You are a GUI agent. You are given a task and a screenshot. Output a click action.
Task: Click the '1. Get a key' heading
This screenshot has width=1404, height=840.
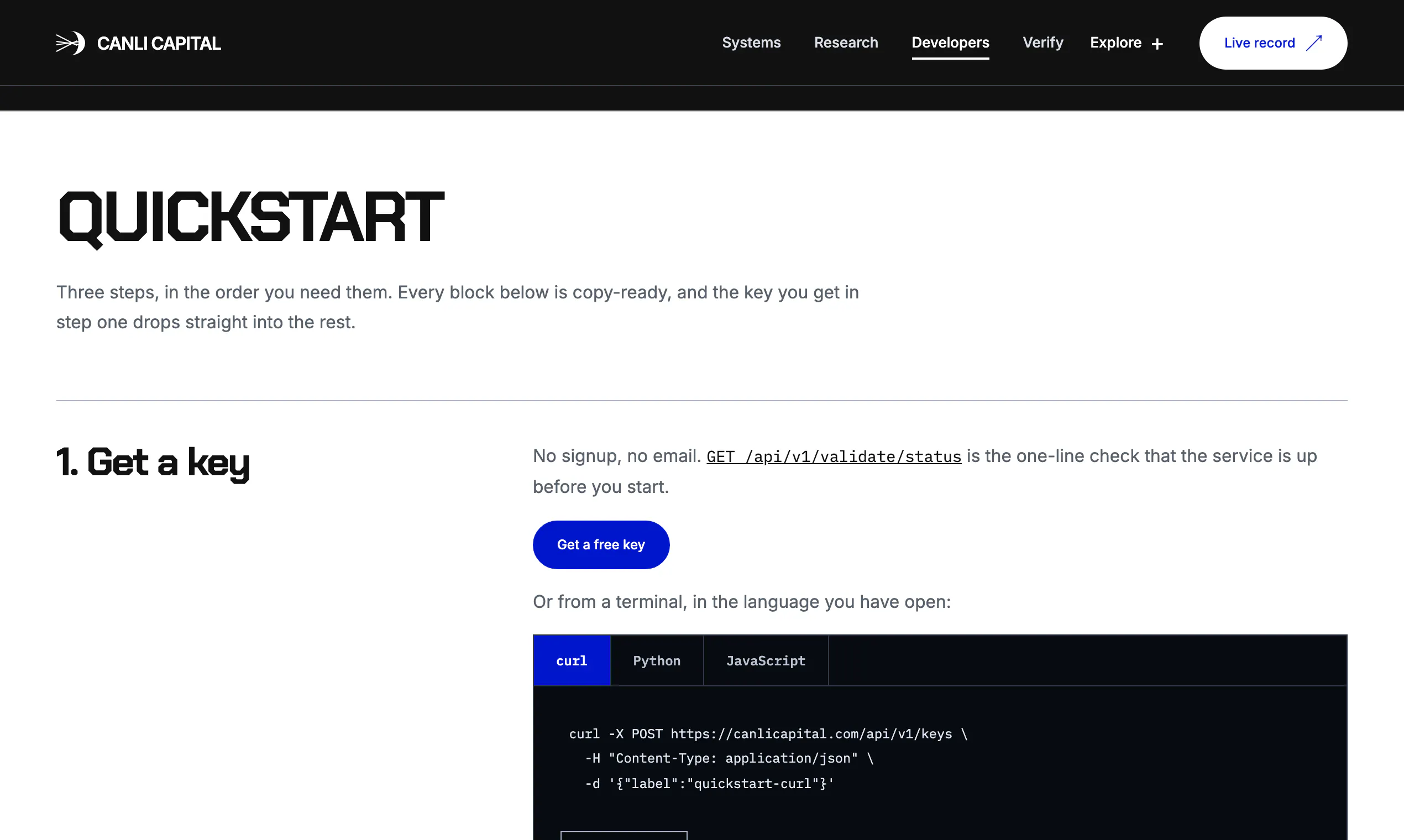[153, 463]
